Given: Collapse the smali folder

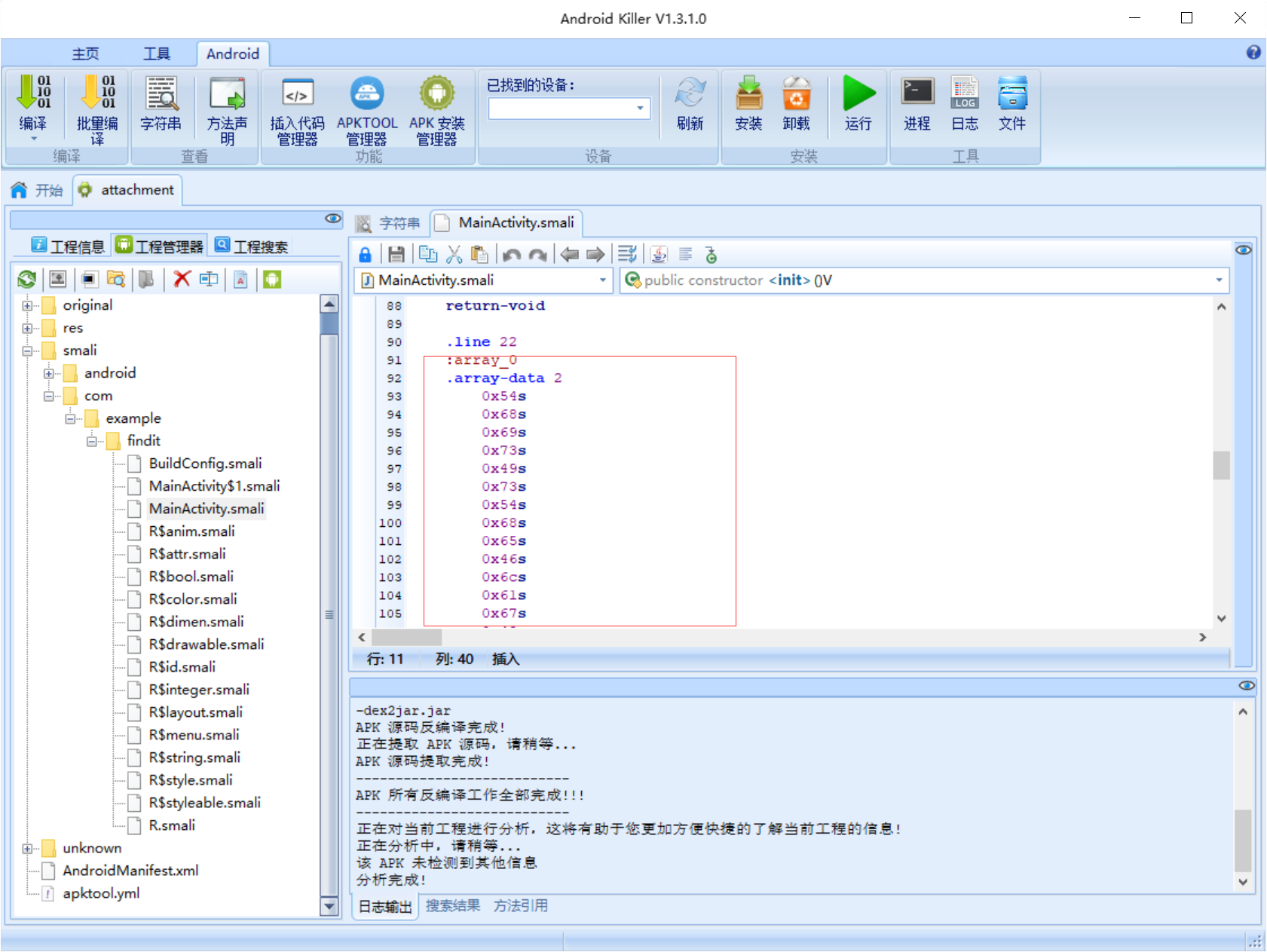Looking at the screenshot, I should click(27, 351).
